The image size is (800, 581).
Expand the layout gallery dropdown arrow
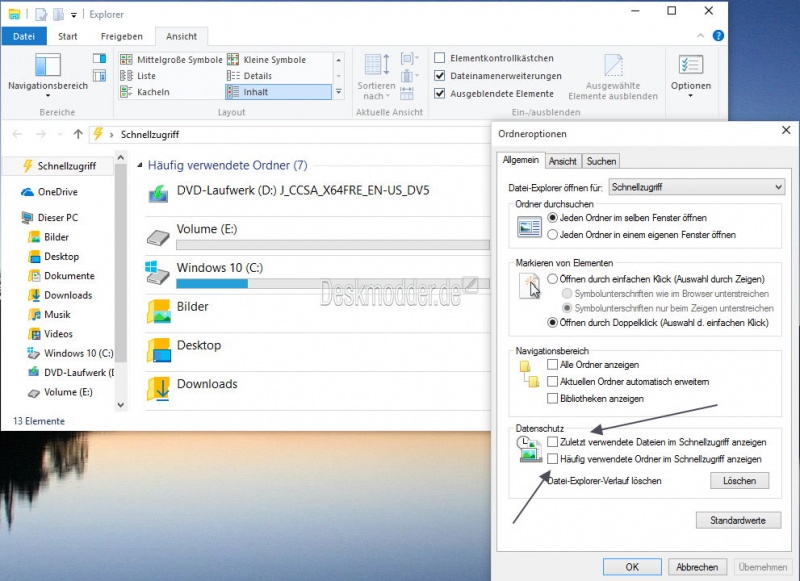click(339, 92)
